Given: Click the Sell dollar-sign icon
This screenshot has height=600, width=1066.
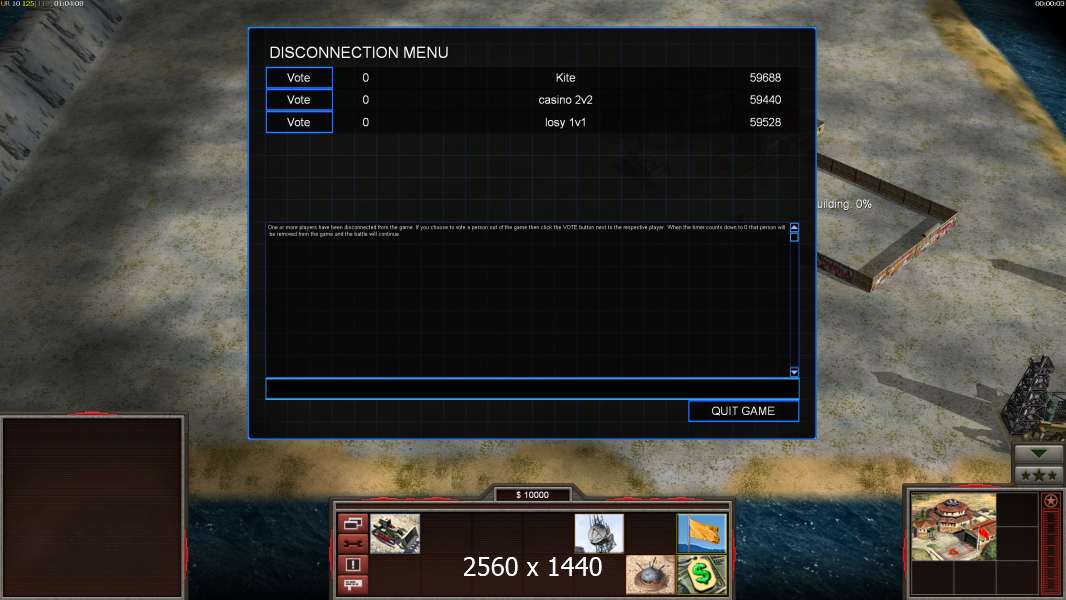Looking at the screenshot, I should (702, 575).
